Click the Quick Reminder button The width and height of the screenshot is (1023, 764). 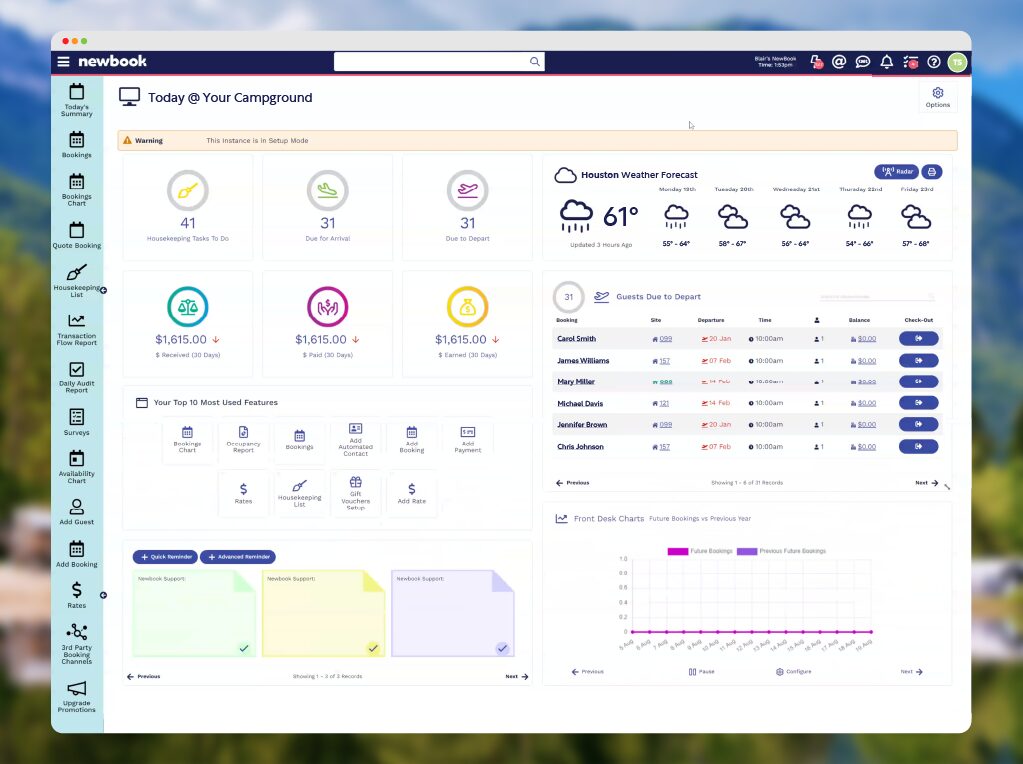[164, 557]
